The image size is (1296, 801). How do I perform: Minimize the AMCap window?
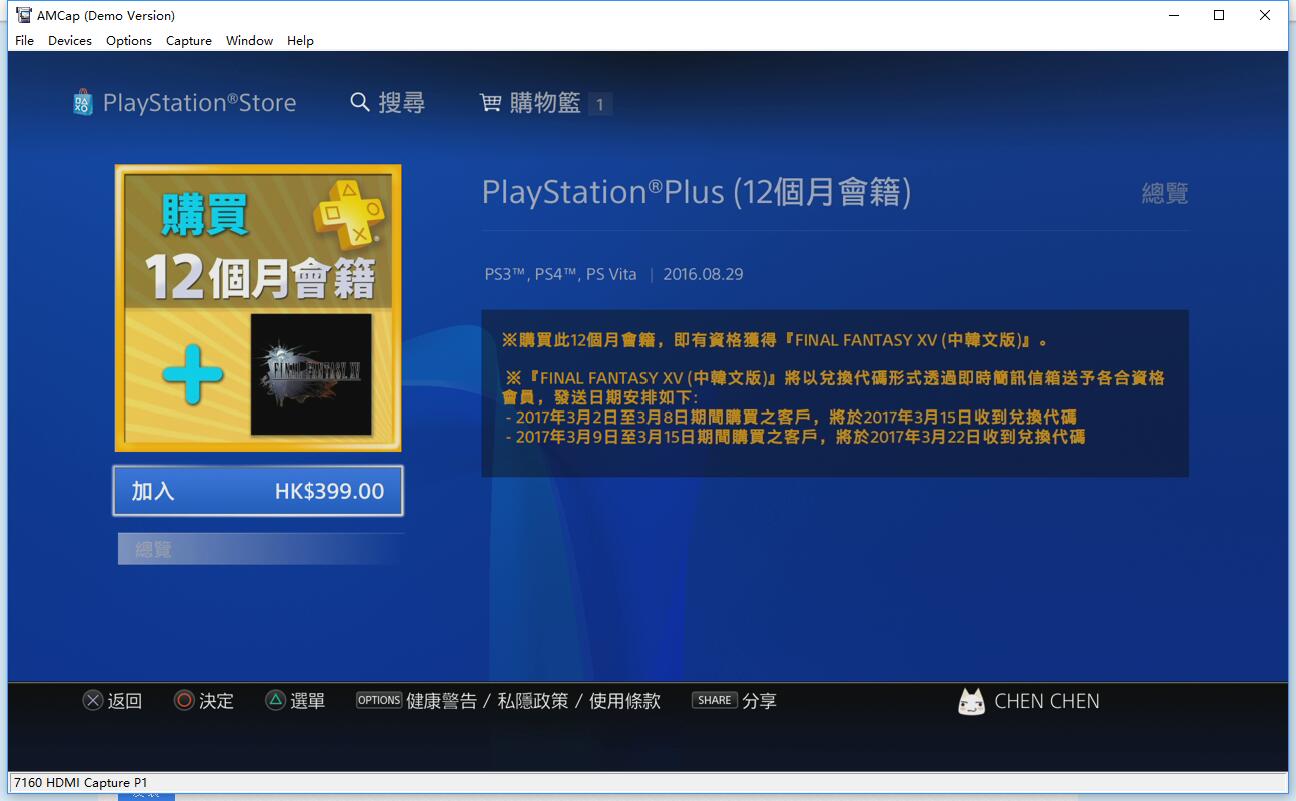[1172, 15]
